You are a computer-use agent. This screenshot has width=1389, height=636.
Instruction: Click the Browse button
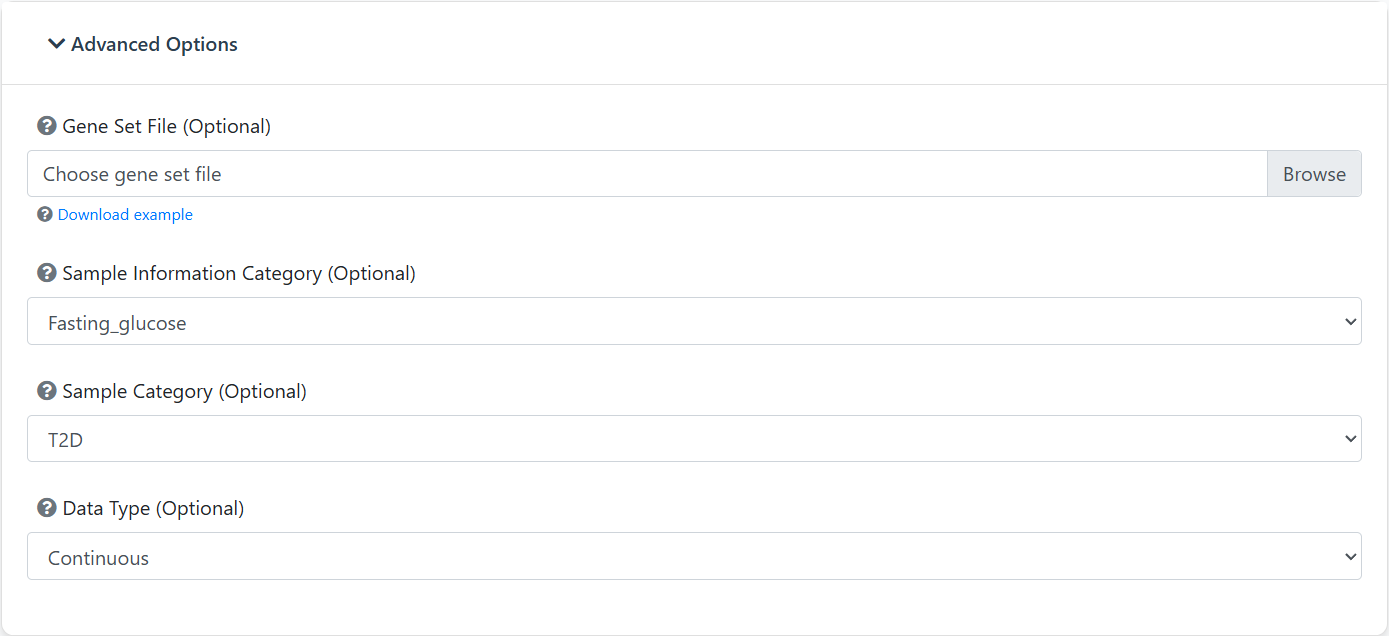click(x=1314, y=174)
